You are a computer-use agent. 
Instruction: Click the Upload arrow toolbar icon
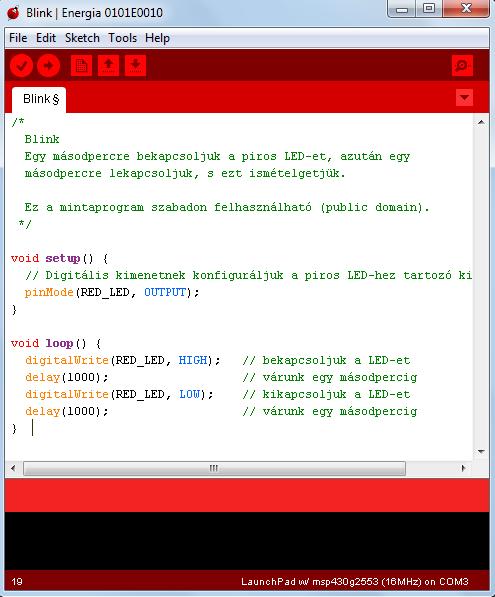point(48,66)
